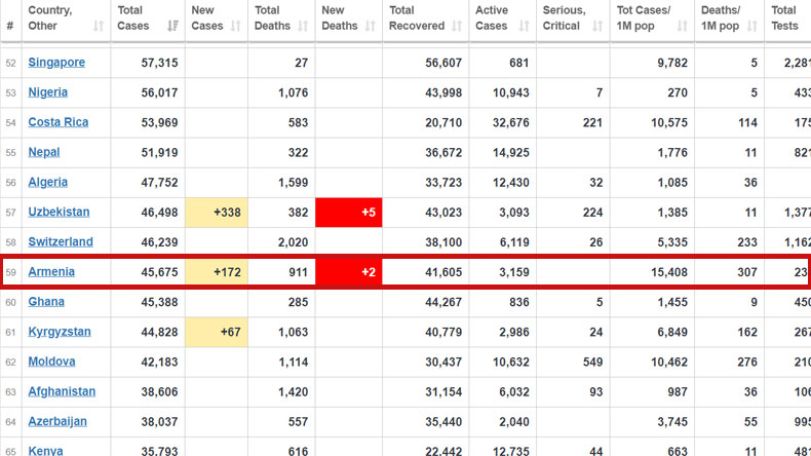Select Uzbekistan new cases cell +338
Image resolution: width=811 pixels, height=456 pixels.
(217, 212)
